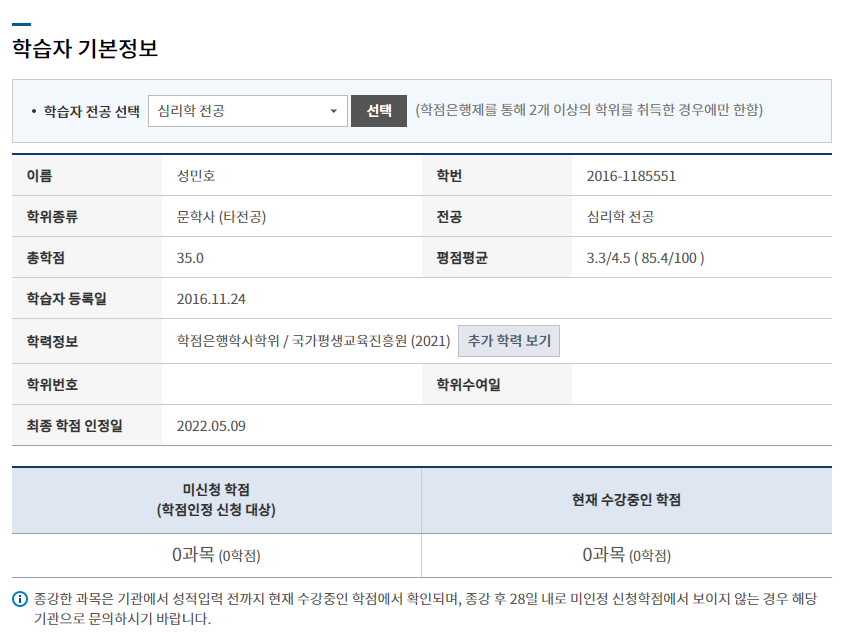Click the 학력정보 label
Screen dimensions: 853x636
coord(52,342)
